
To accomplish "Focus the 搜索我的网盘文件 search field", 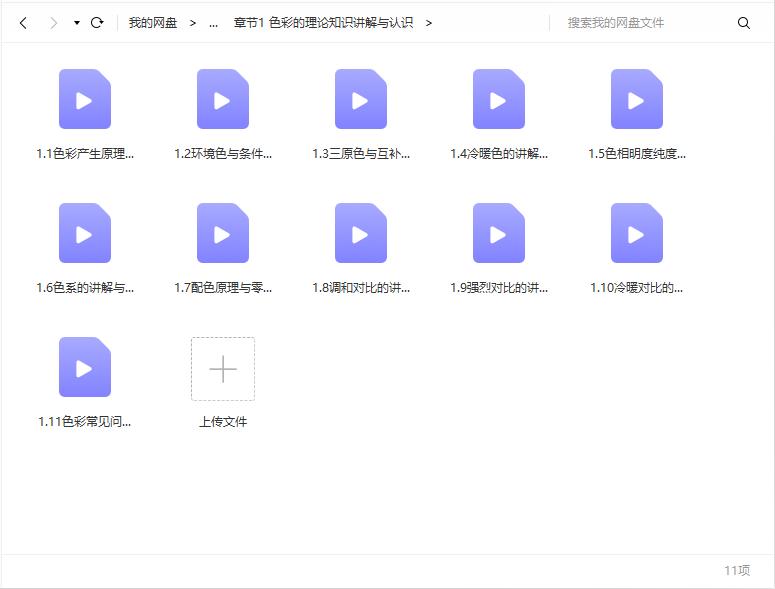I will (x=643, y=23).
